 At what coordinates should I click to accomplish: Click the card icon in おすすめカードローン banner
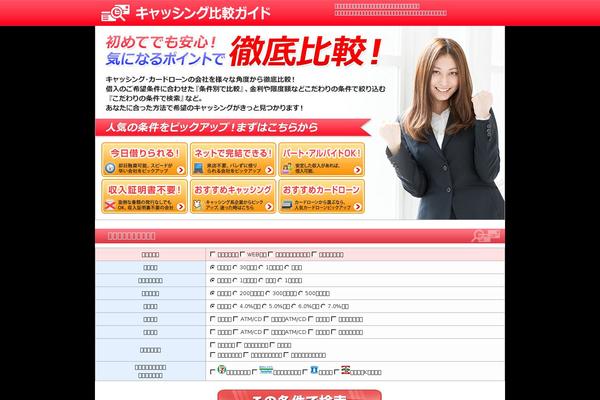(287, 205)
